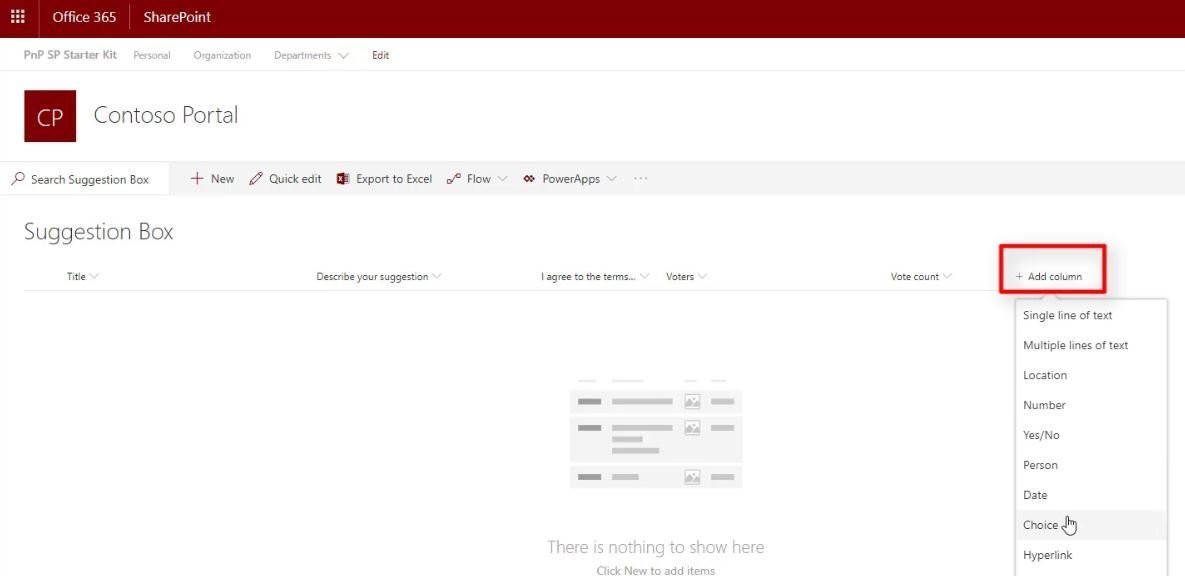Viewport: 1185px width, 576px height.
Task: Open Quick edit mode
Action: coord(286,179)
